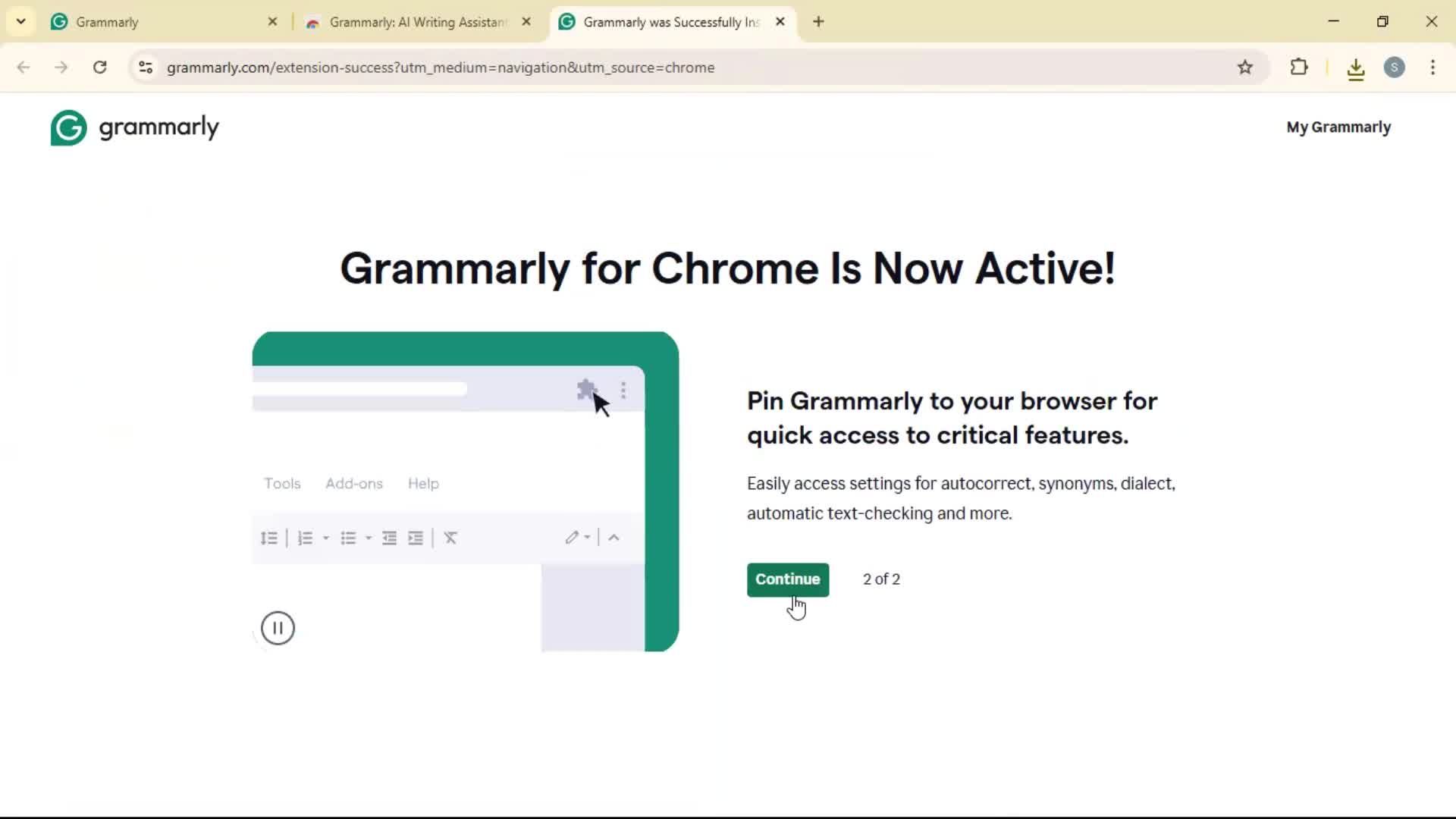Open a new tab

tap(818, 22)
